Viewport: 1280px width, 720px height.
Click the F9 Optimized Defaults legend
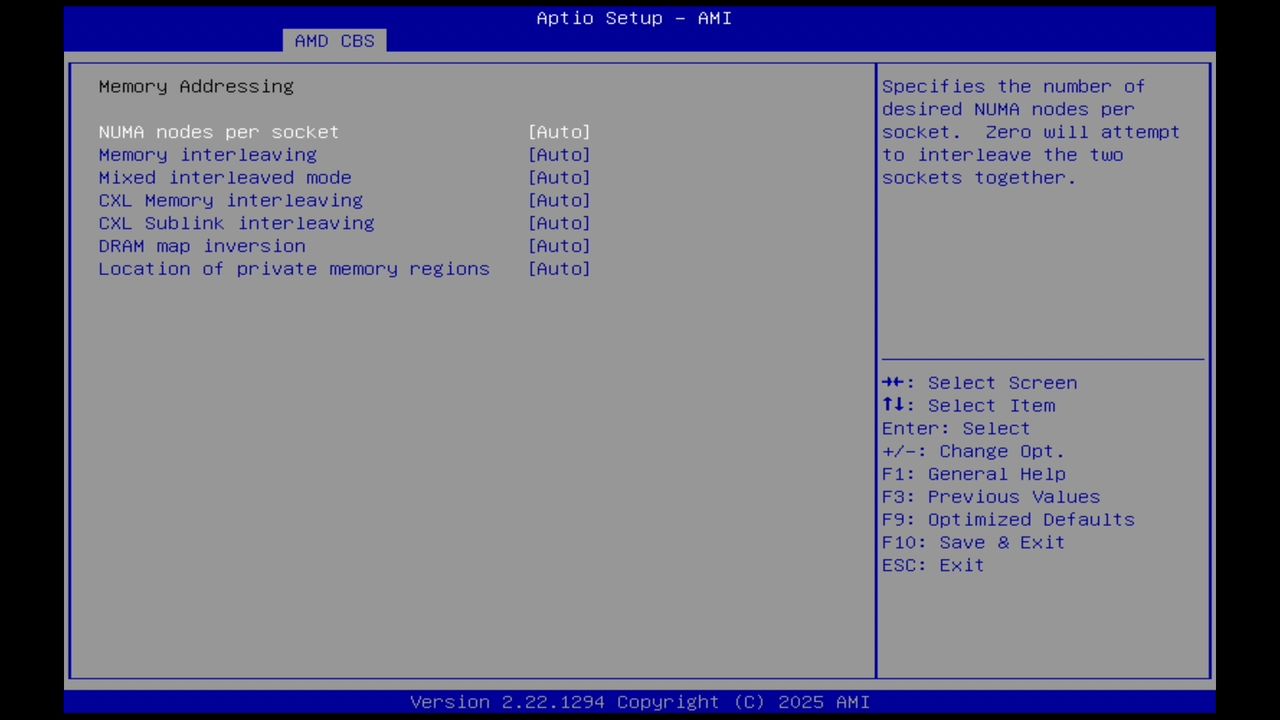[1007, 519]
